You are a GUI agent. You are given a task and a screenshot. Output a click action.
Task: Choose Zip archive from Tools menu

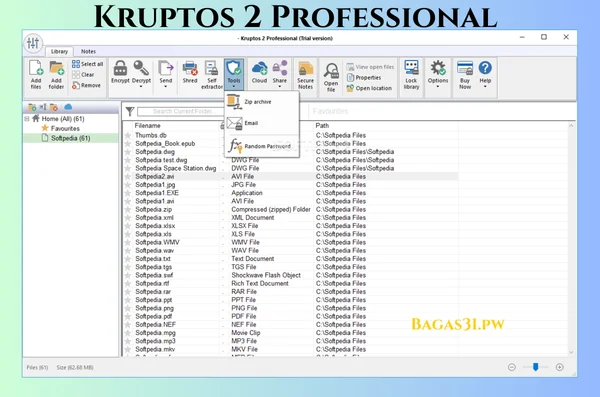coord(261,102)
